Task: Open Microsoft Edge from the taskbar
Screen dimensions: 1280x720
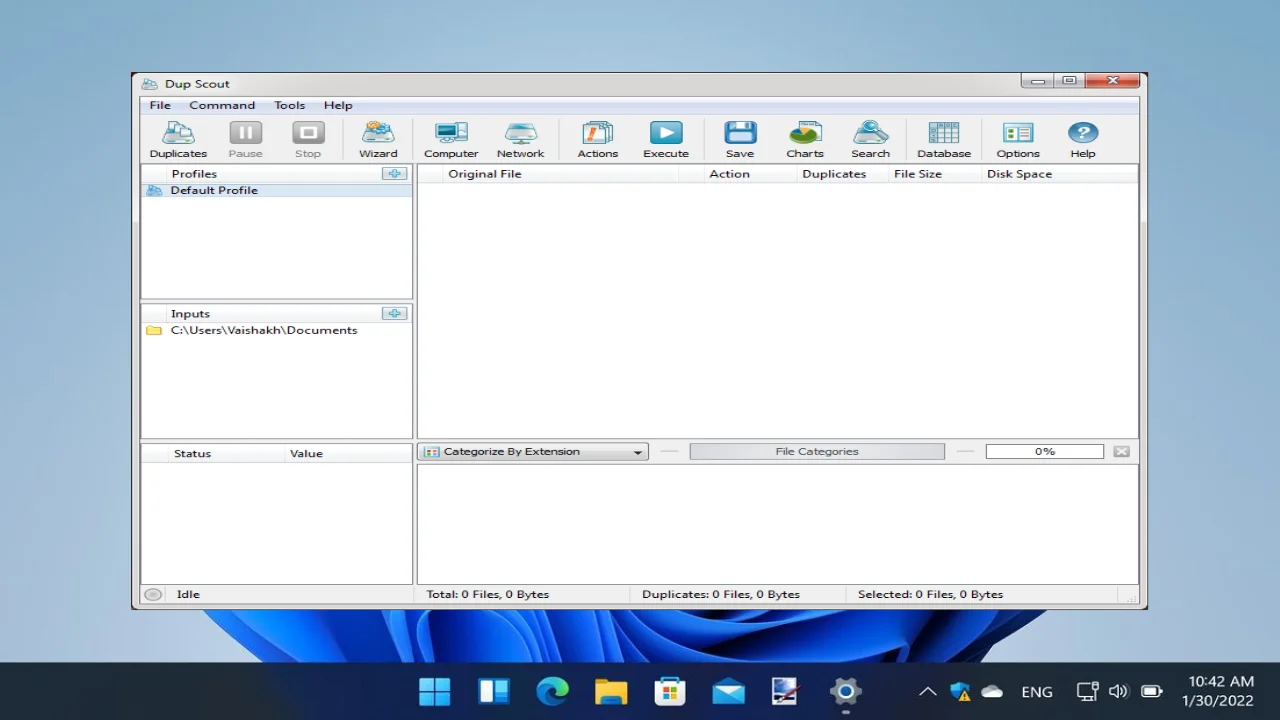Action: point(552,691)
